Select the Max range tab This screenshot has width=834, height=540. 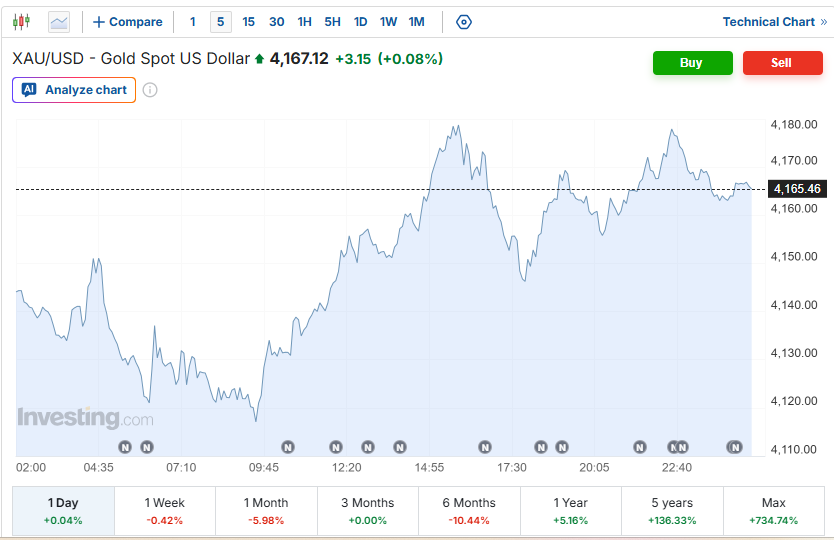coord(774,511)
